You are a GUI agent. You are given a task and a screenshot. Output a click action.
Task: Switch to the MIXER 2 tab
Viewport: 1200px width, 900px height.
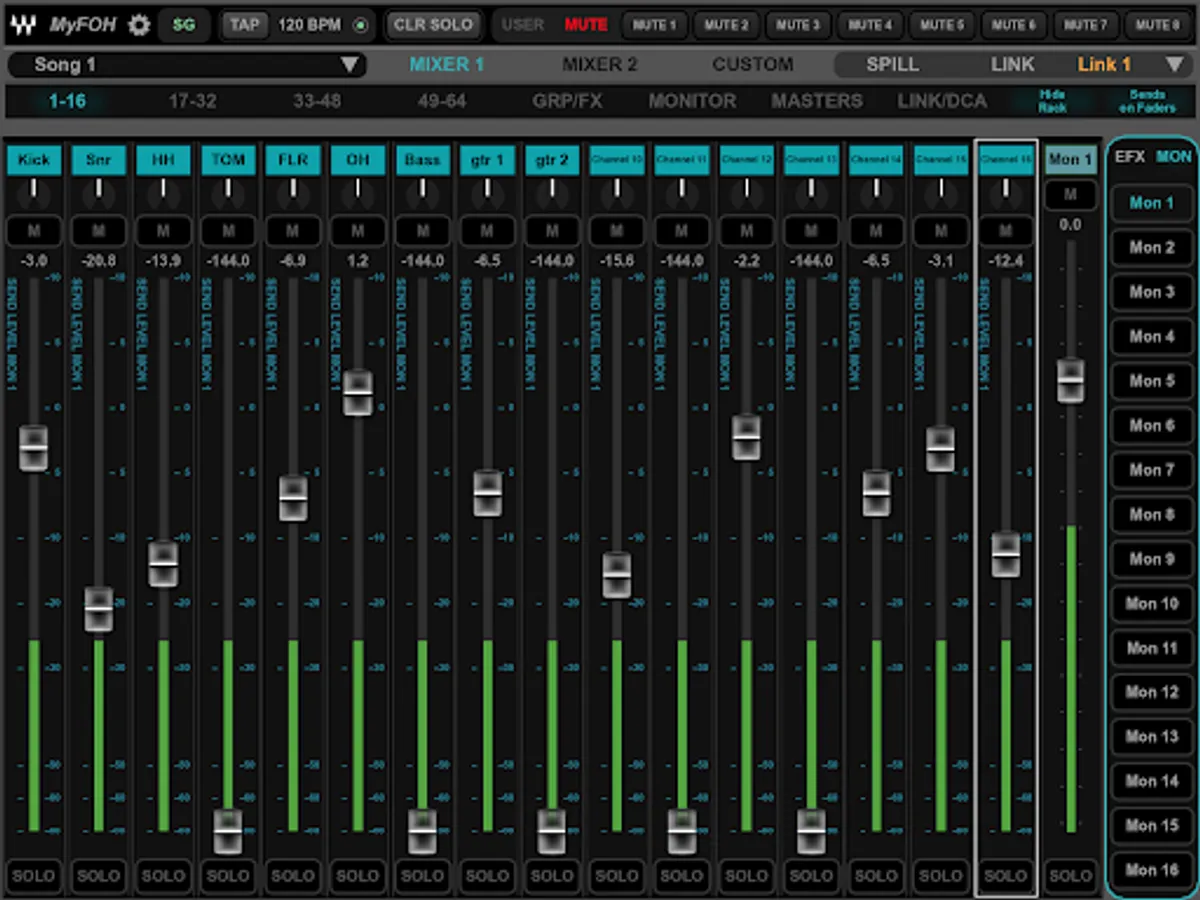(599, 65)
